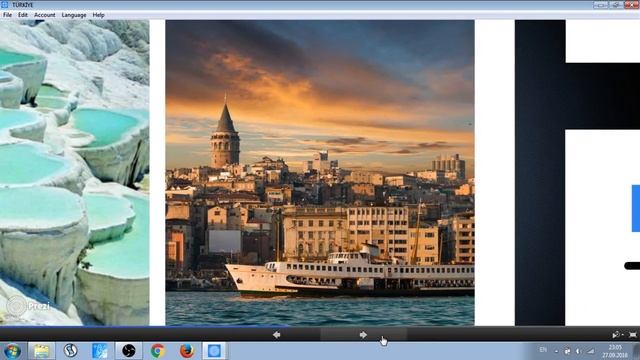Open Google Chrome from the taskbar
The width and height of the screenshot is (640, 360).
[158, 351]
